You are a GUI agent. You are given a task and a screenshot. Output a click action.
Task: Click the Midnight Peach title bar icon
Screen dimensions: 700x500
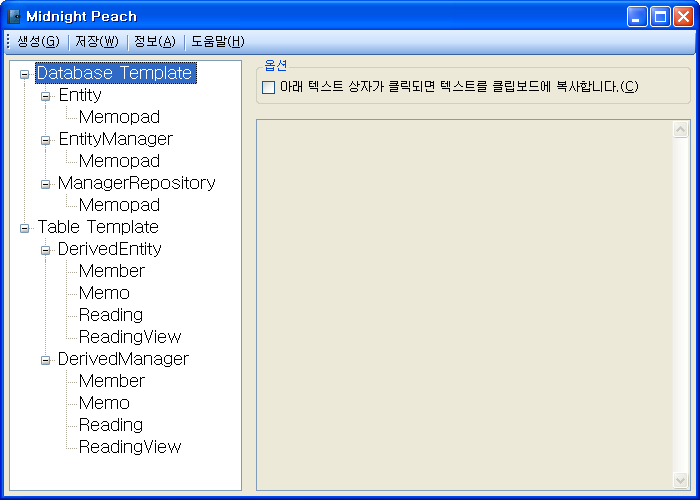click(14, 17)
